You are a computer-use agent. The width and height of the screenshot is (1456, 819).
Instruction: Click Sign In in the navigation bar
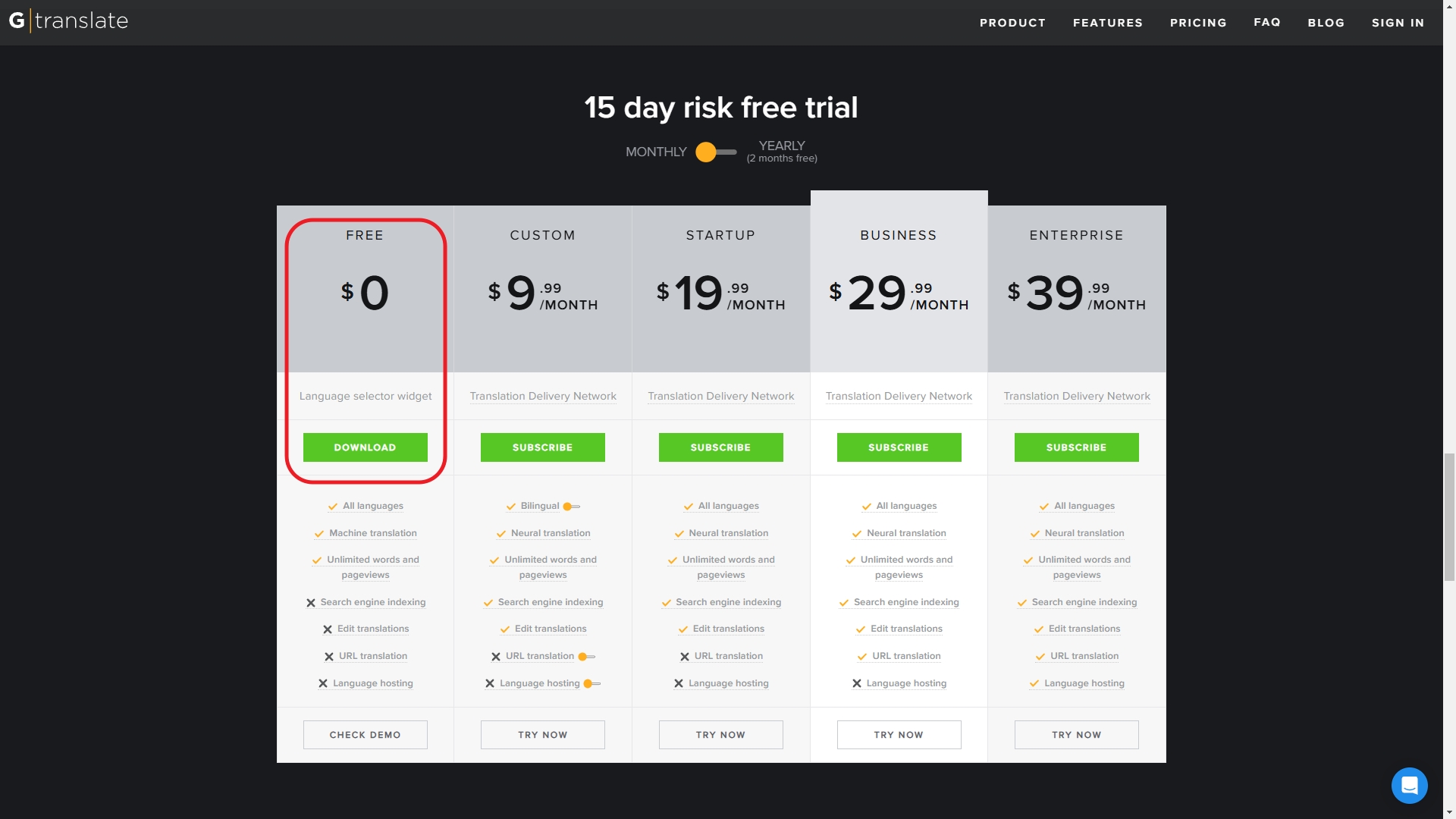tap(1398, 23)
